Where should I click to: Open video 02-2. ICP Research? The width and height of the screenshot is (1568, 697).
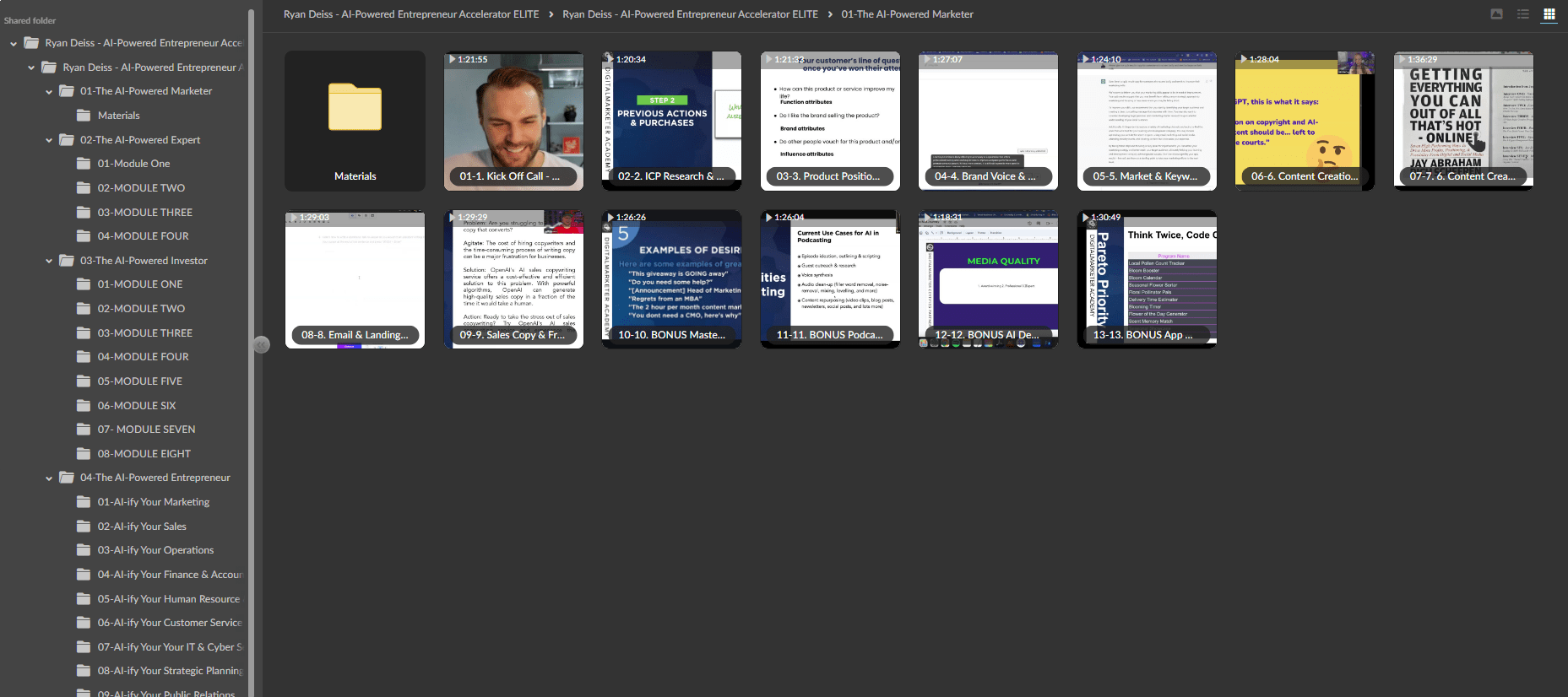[x=671, y=121]
